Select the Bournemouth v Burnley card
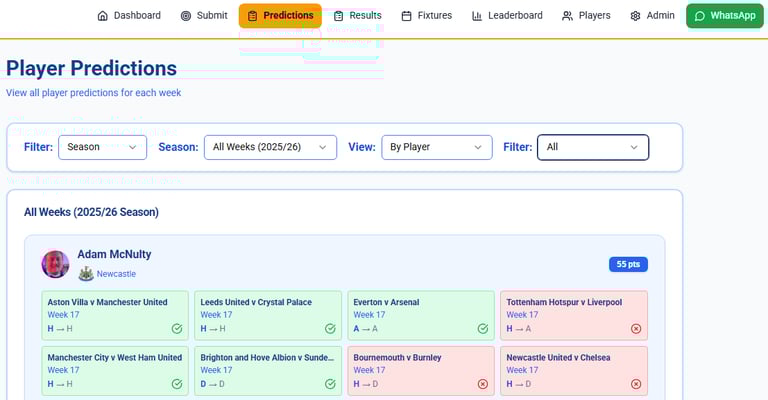The width and height of the screenshot is (768, 400). click(421, 371)
